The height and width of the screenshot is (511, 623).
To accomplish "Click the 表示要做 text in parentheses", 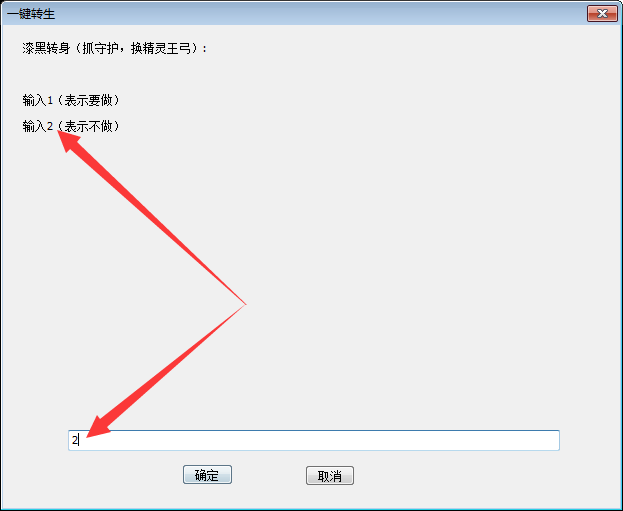I will tap(88, 100).
